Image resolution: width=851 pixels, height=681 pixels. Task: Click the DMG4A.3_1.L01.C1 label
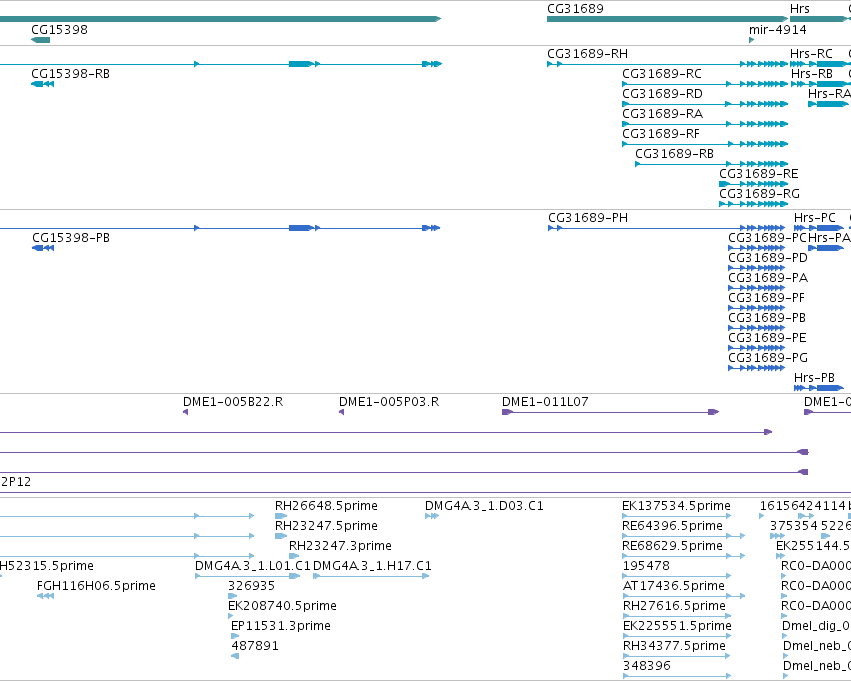coord(252,566)
